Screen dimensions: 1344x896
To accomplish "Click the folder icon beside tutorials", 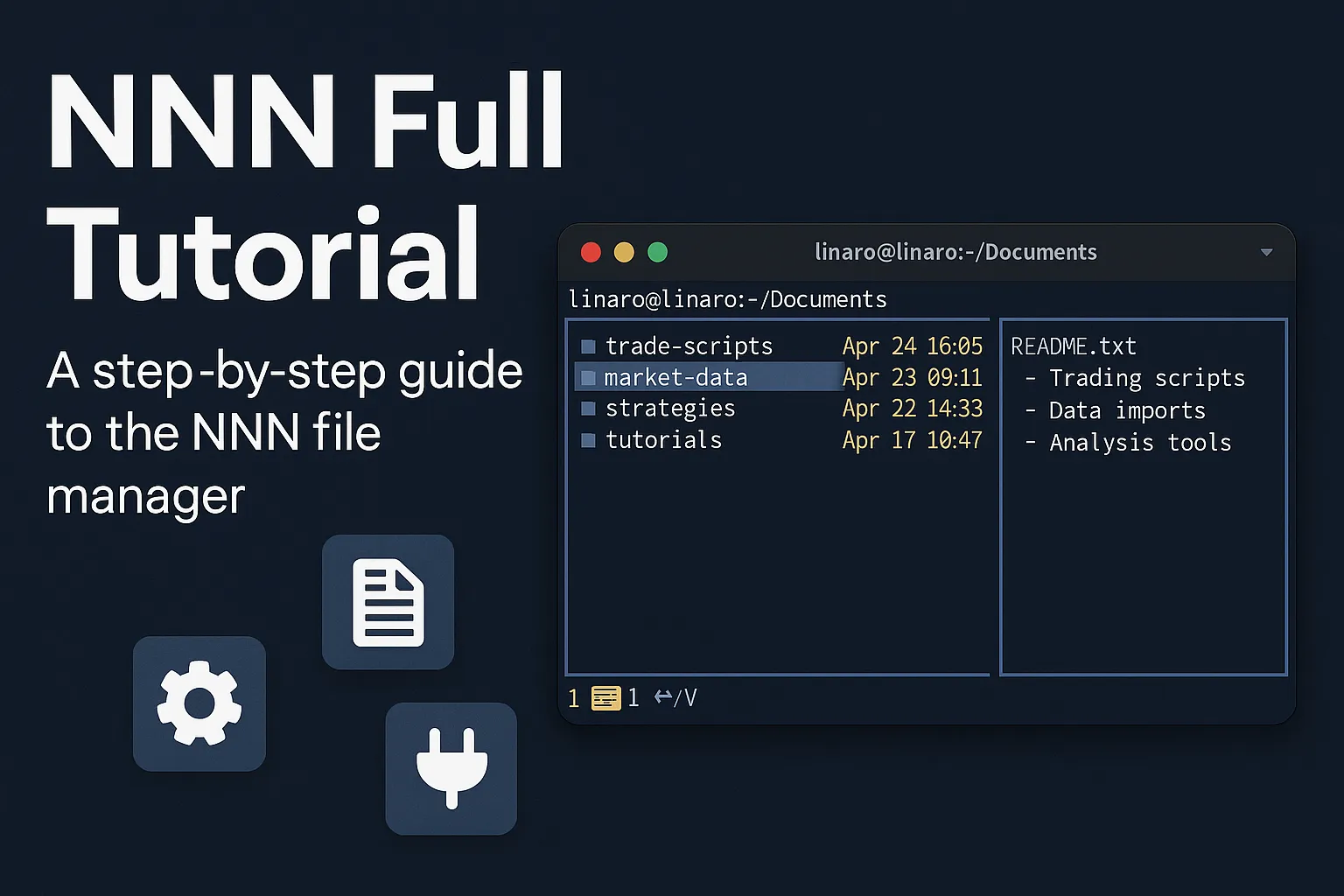I will (x=588, y=440).
